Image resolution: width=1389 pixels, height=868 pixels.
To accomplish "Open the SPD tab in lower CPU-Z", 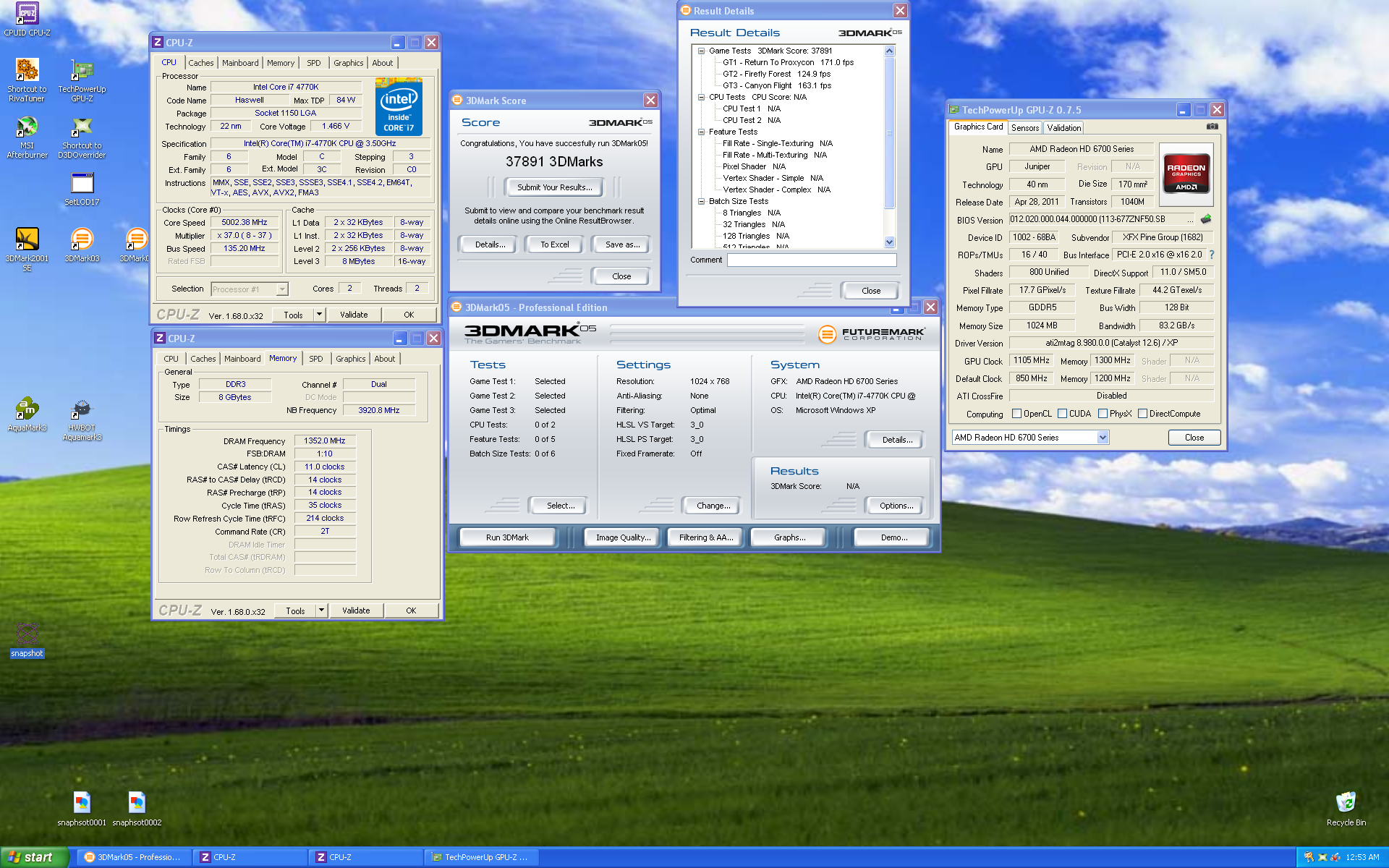I will coord(316,359).
